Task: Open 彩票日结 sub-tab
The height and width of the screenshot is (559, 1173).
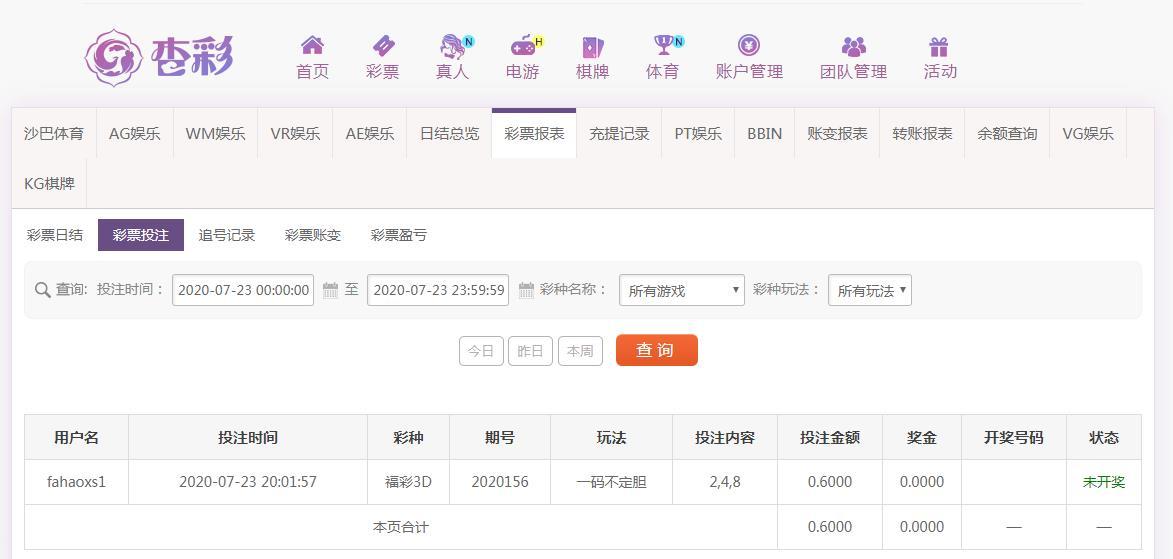Action: coord(55,235)
